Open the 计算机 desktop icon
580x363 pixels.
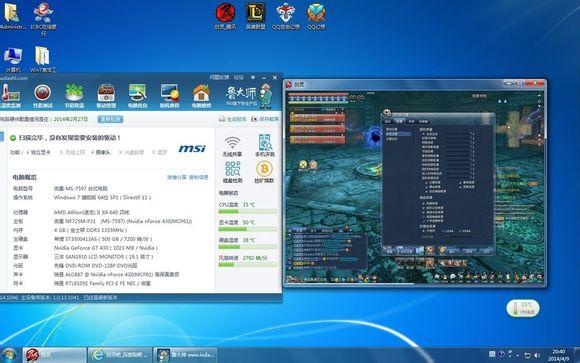(x=13, y=59)
